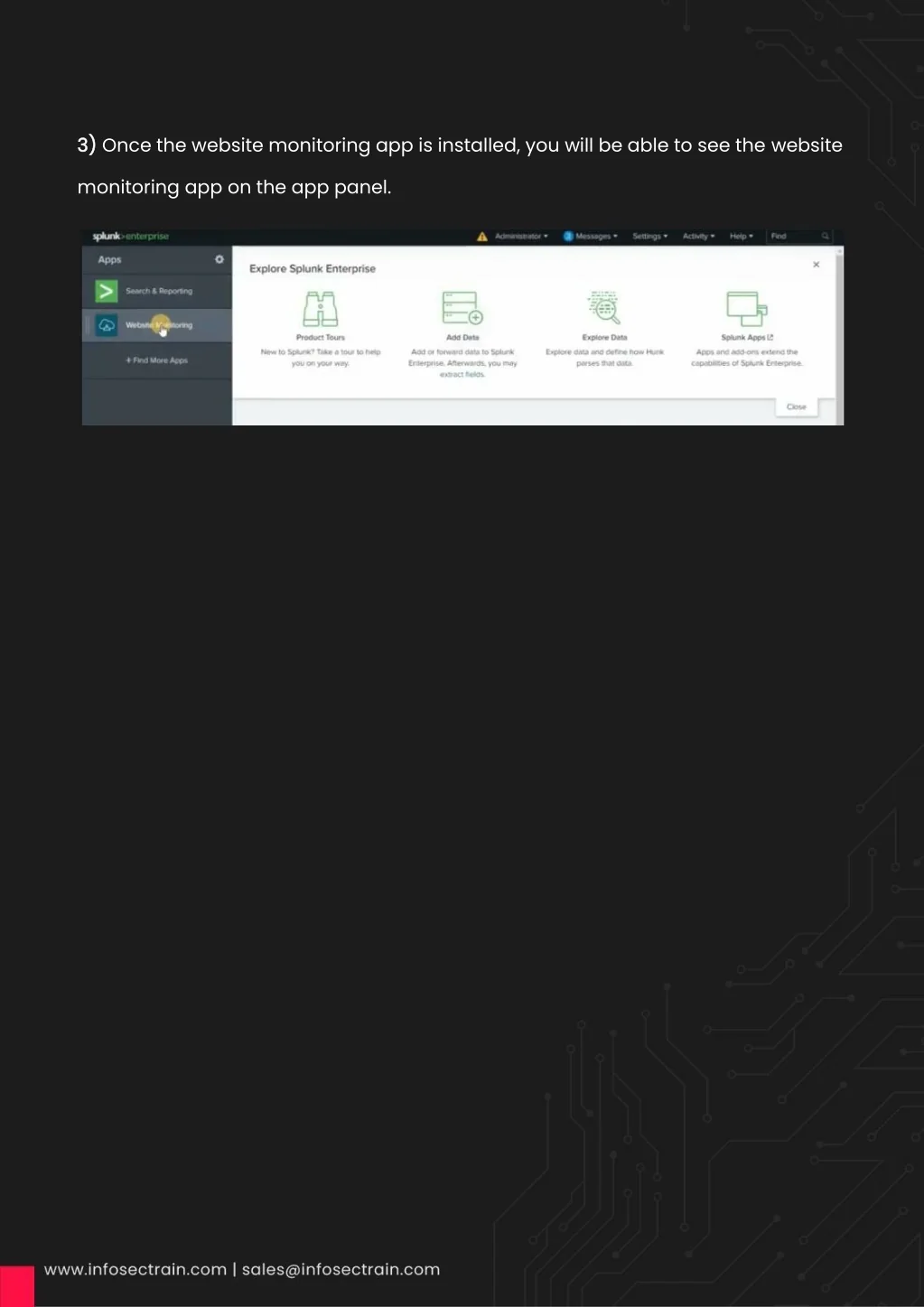Image resolution: width=924 pixels, height=1307 pixels.
Task: Open the Product Tours title link
Action: coord(321,338)
